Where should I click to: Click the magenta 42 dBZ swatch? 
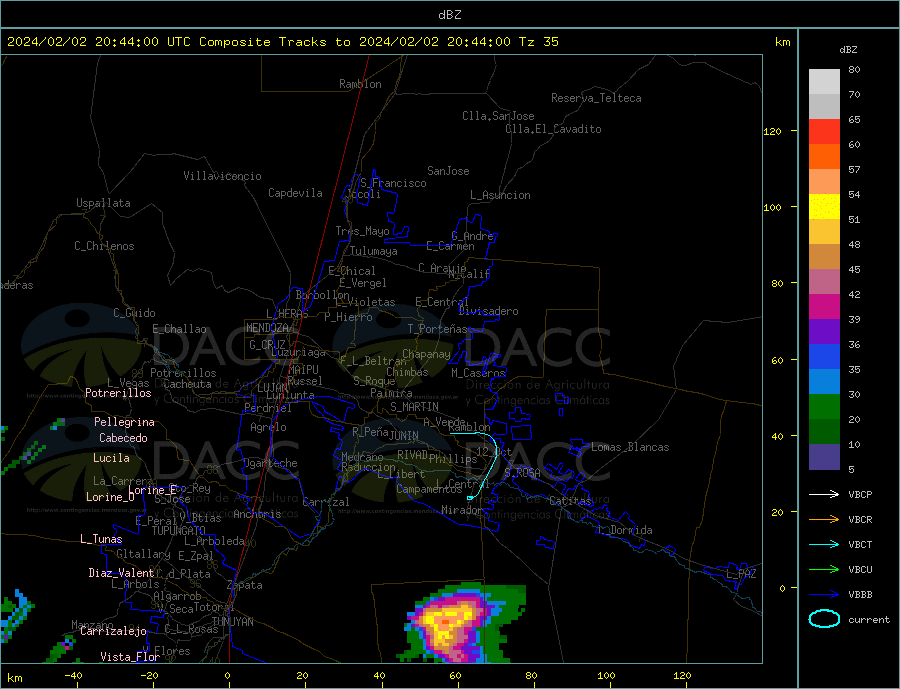coord(824,307)
